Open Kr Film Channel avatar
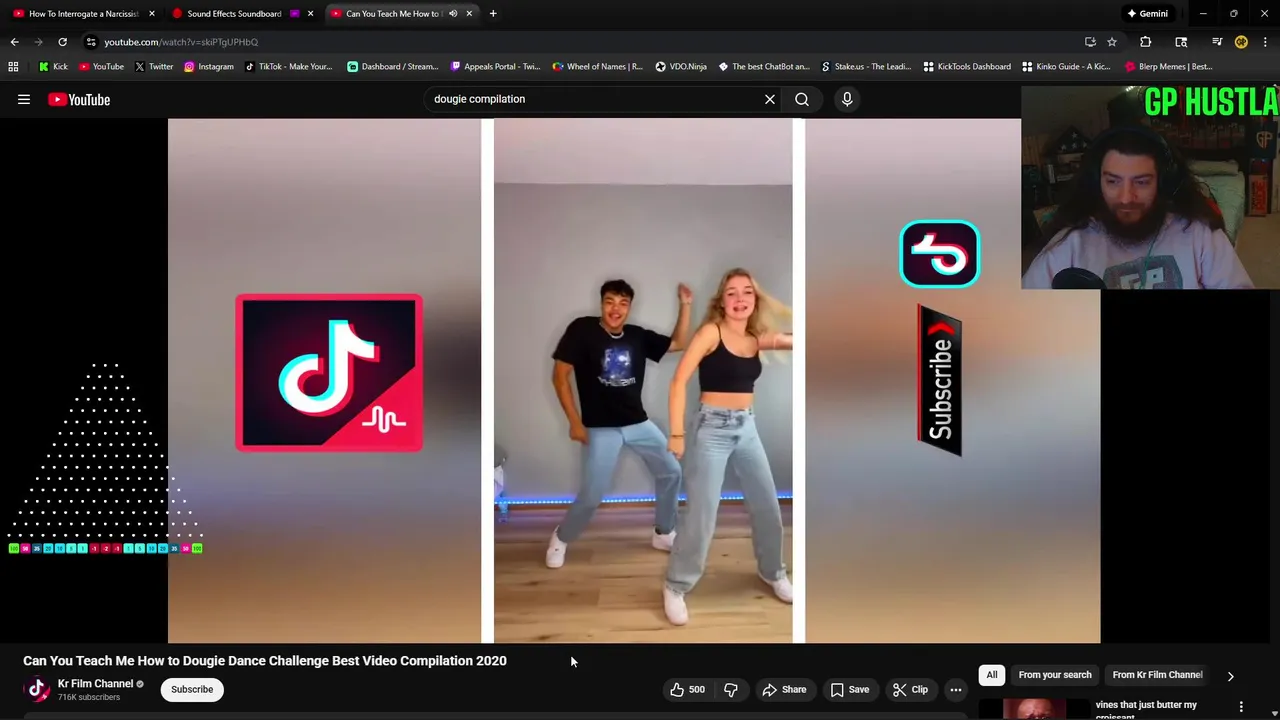The height and width of the screenshot is (720, 1280). point(37,689)
